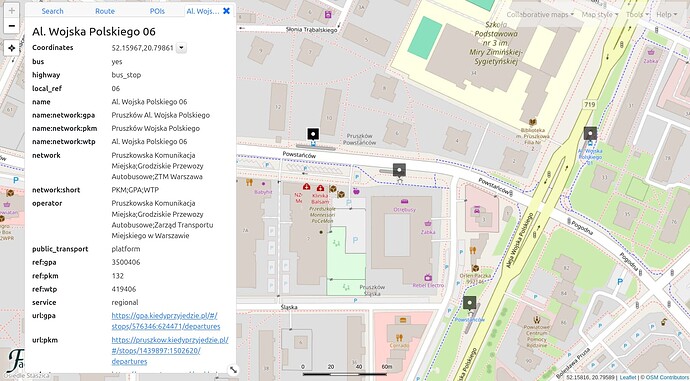Open the Map style menu

tap(599, 15)
